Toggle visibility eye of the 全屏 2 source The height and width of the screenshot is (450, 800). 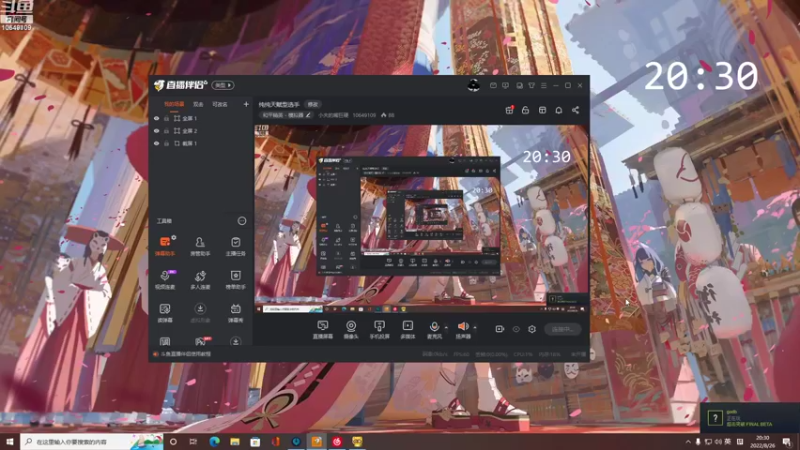[x=157, y=131]
